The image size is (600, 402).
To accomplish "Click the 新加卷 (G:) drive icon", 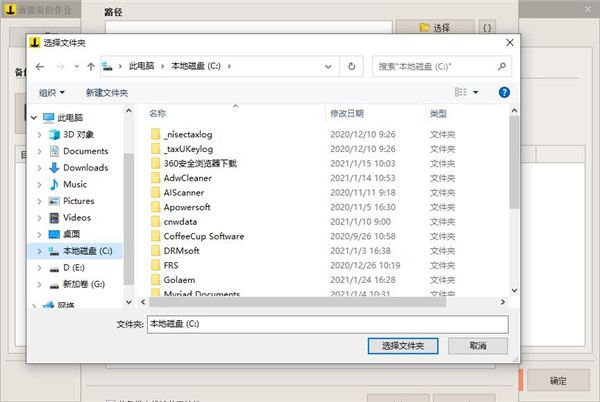I will coord(54,285).
